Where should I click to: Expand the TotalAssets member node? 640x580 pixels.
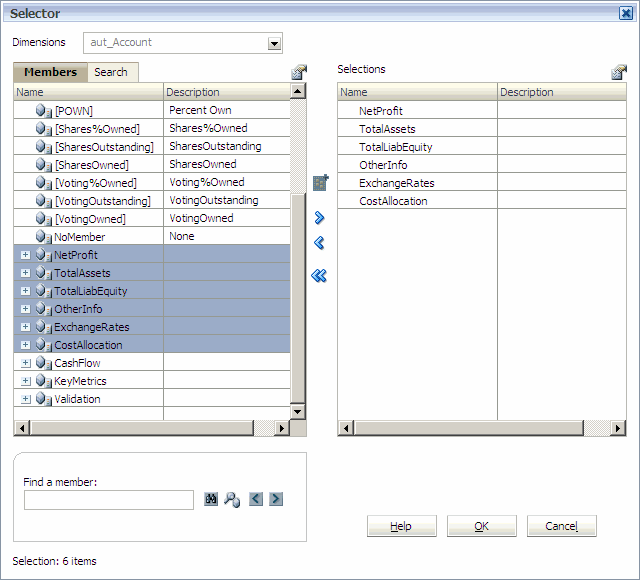25,273
